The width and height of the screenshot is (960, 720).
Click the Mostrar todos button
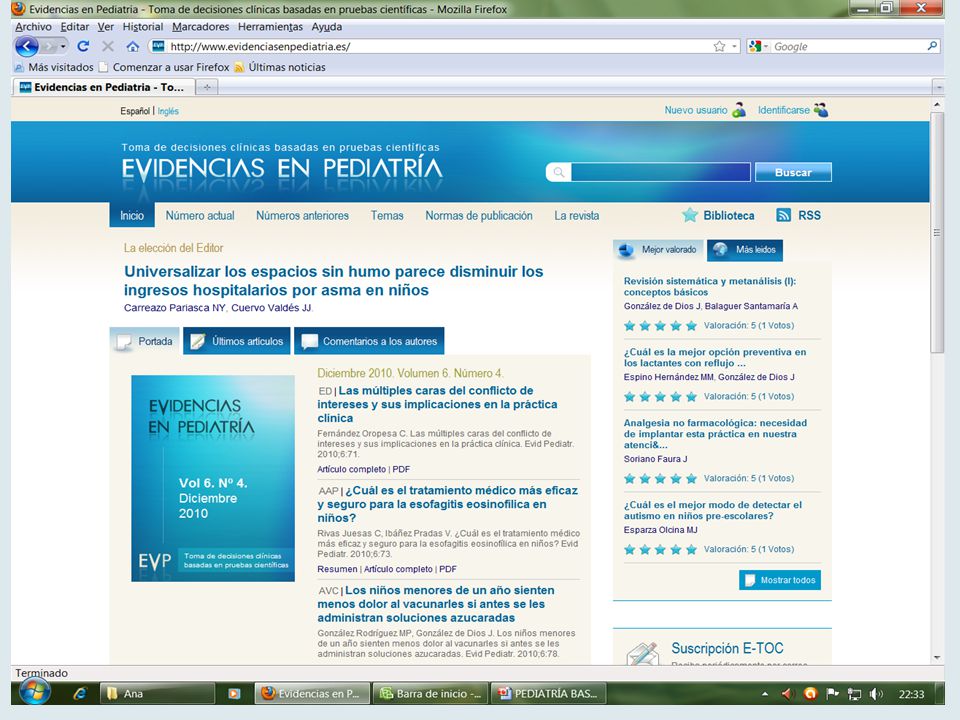pos(779,580)
